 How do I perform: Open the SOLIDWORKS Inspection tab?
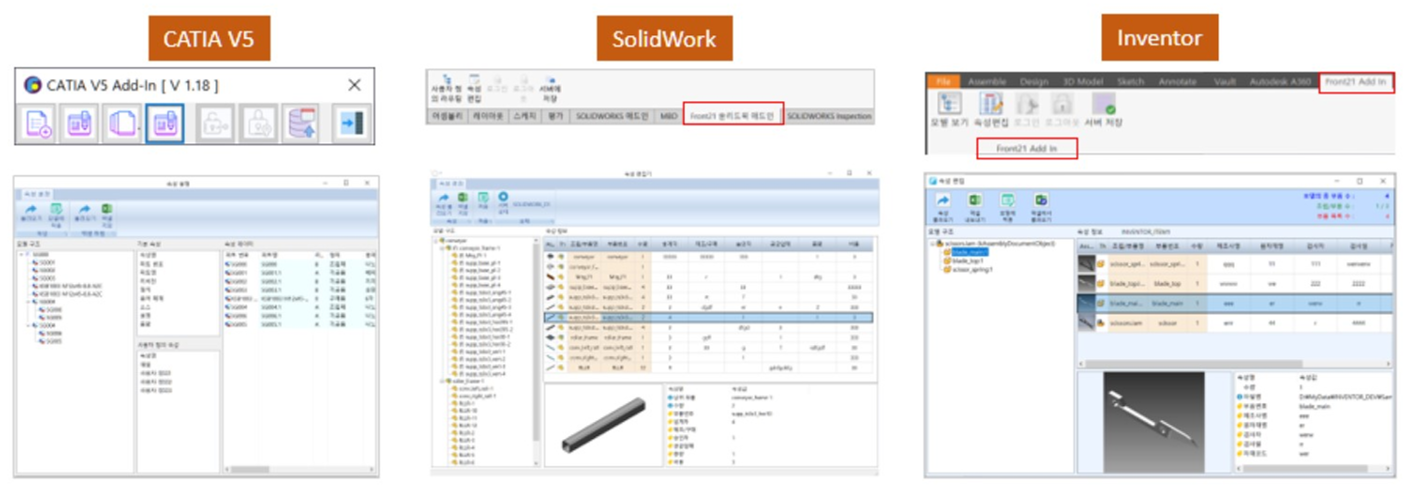[829, 116]
